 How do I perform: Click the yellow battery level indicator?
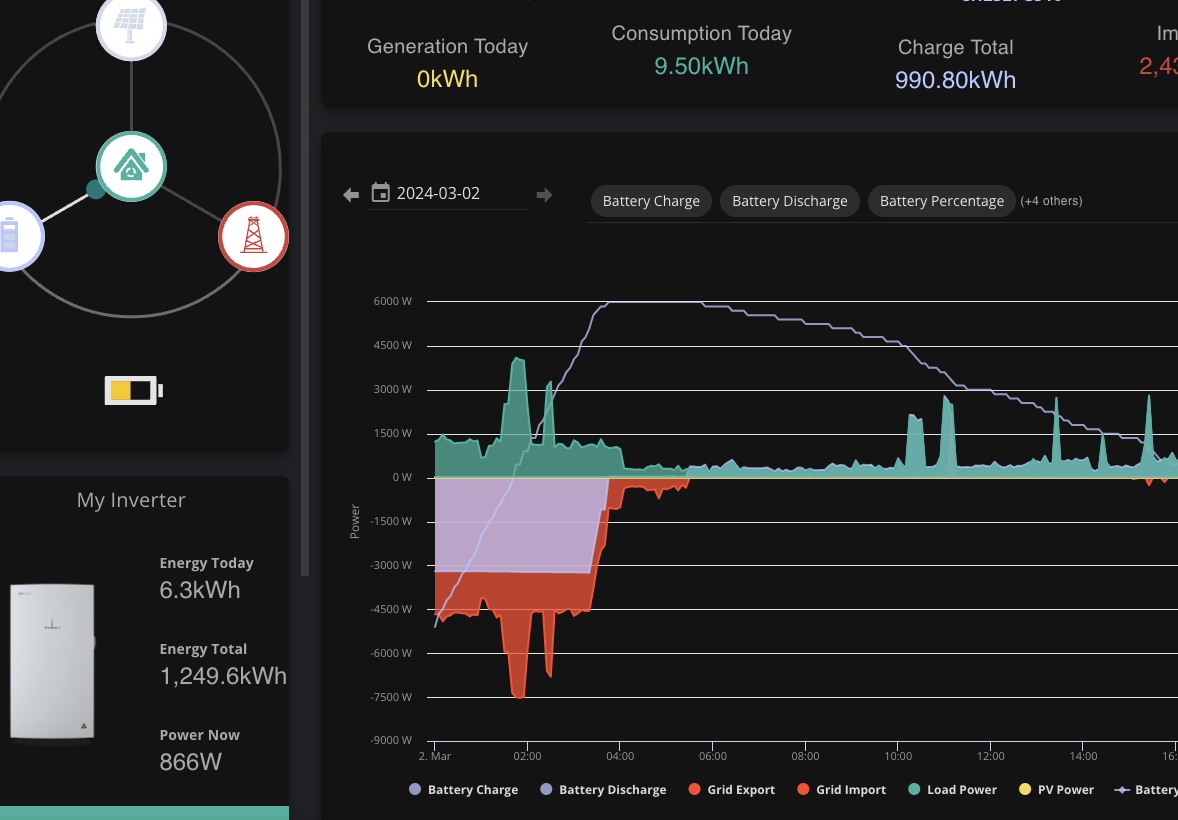(x=133, y=391)
